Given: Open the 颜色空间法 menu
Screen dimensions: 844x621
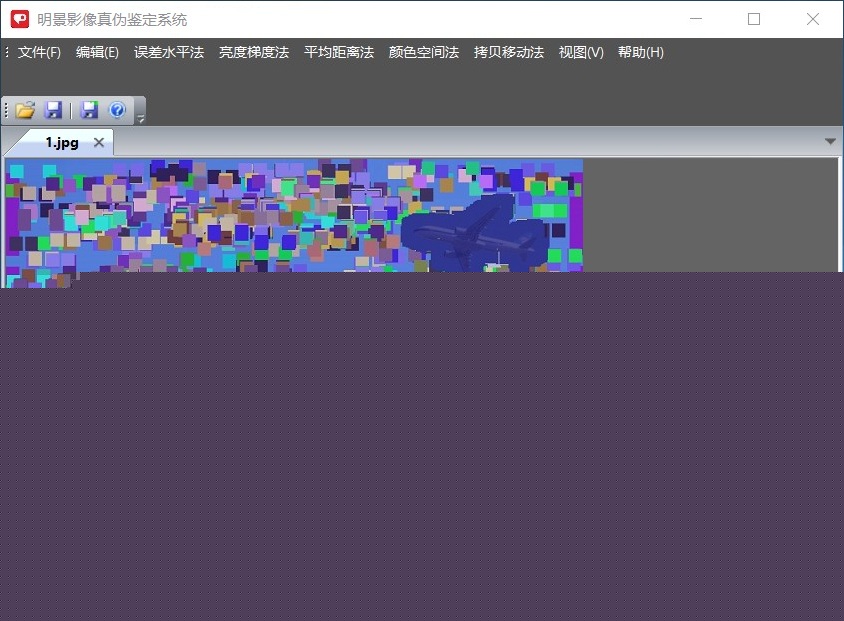Looking at the screenshot, I should tap(424, 52).
